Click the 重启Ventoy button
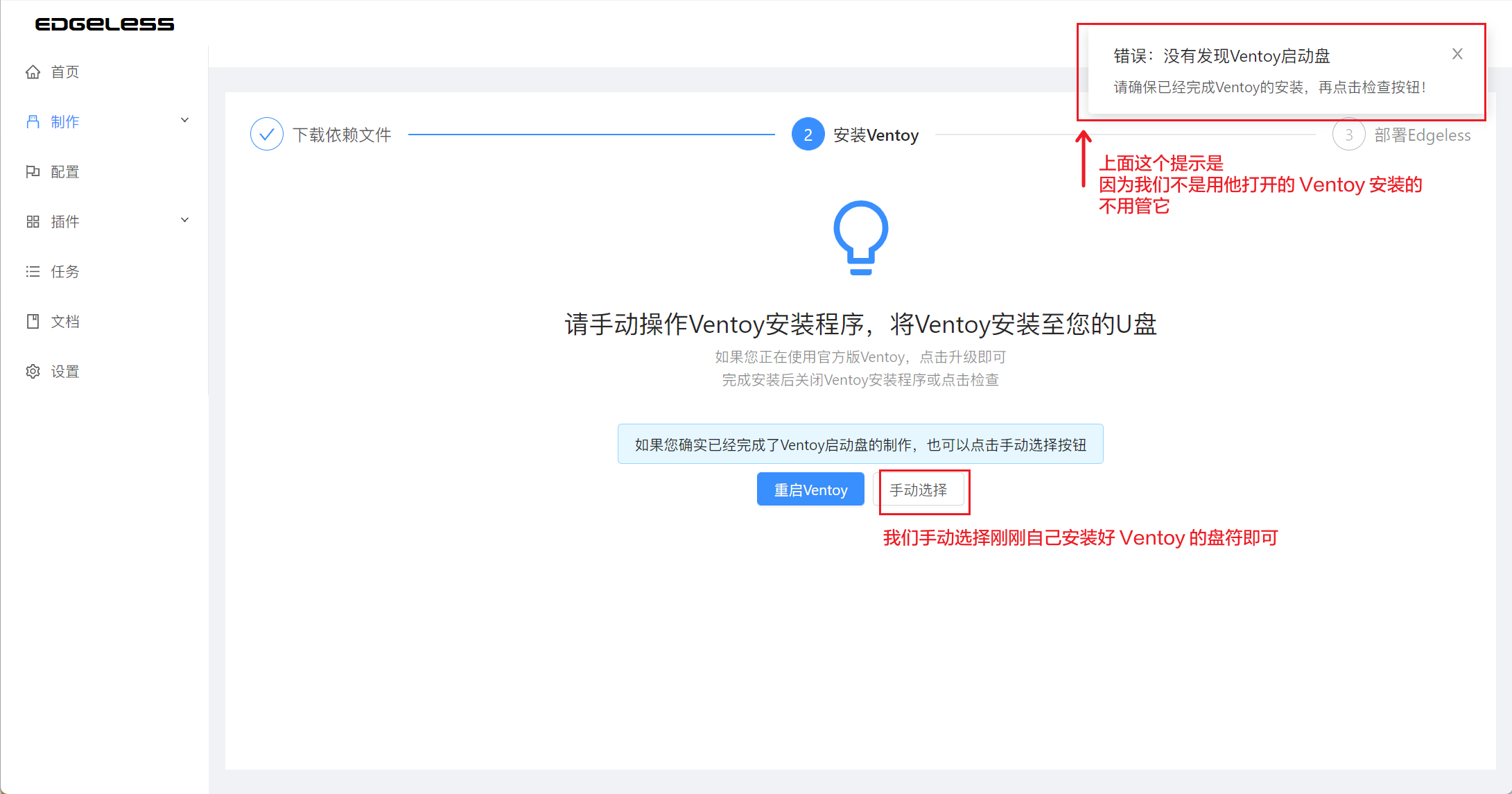Image resolution: width=1512 pixels, height=794 pixels. coord(810,490)
